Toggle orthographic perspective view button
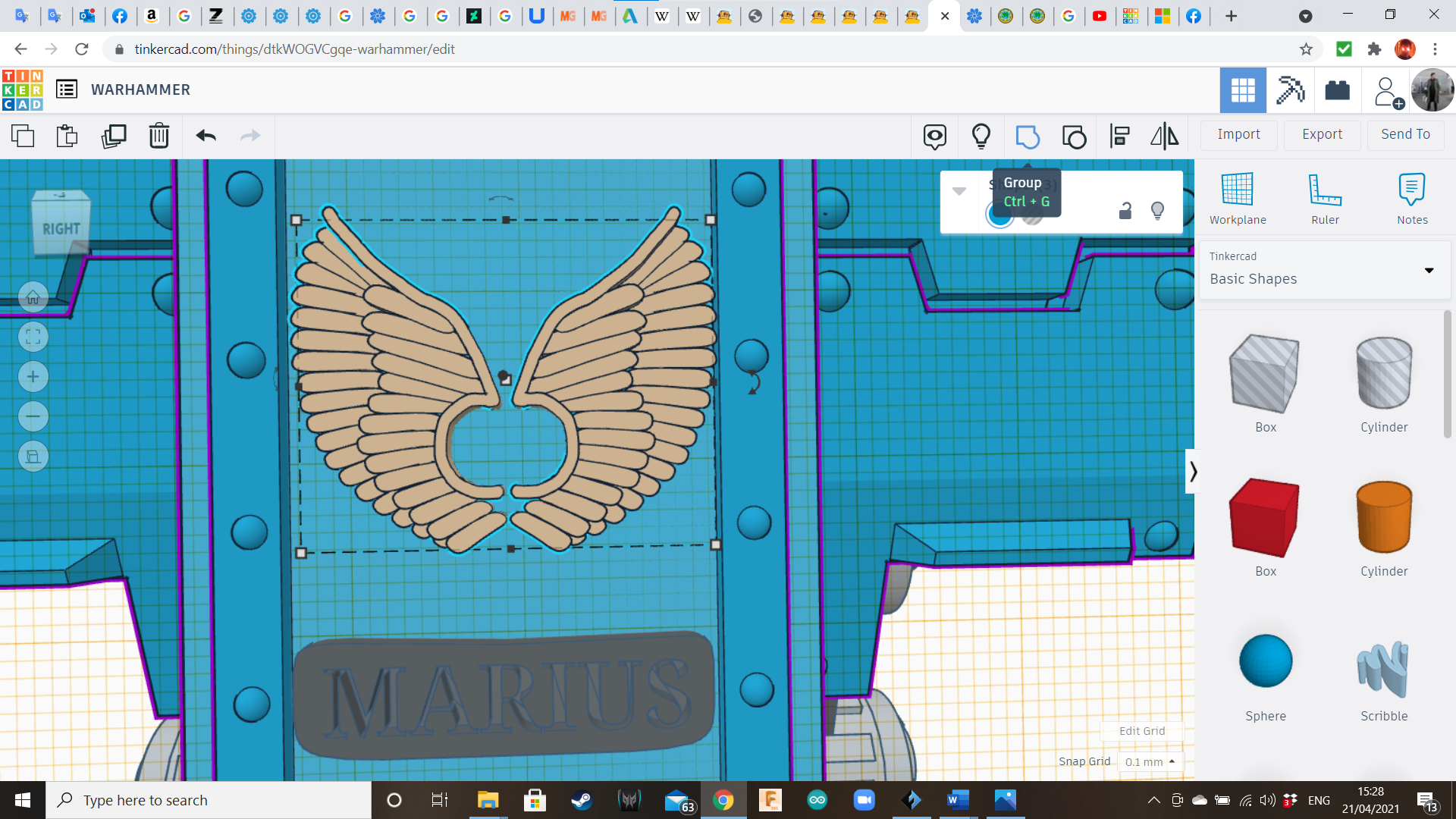 click(x=33, y=457)
